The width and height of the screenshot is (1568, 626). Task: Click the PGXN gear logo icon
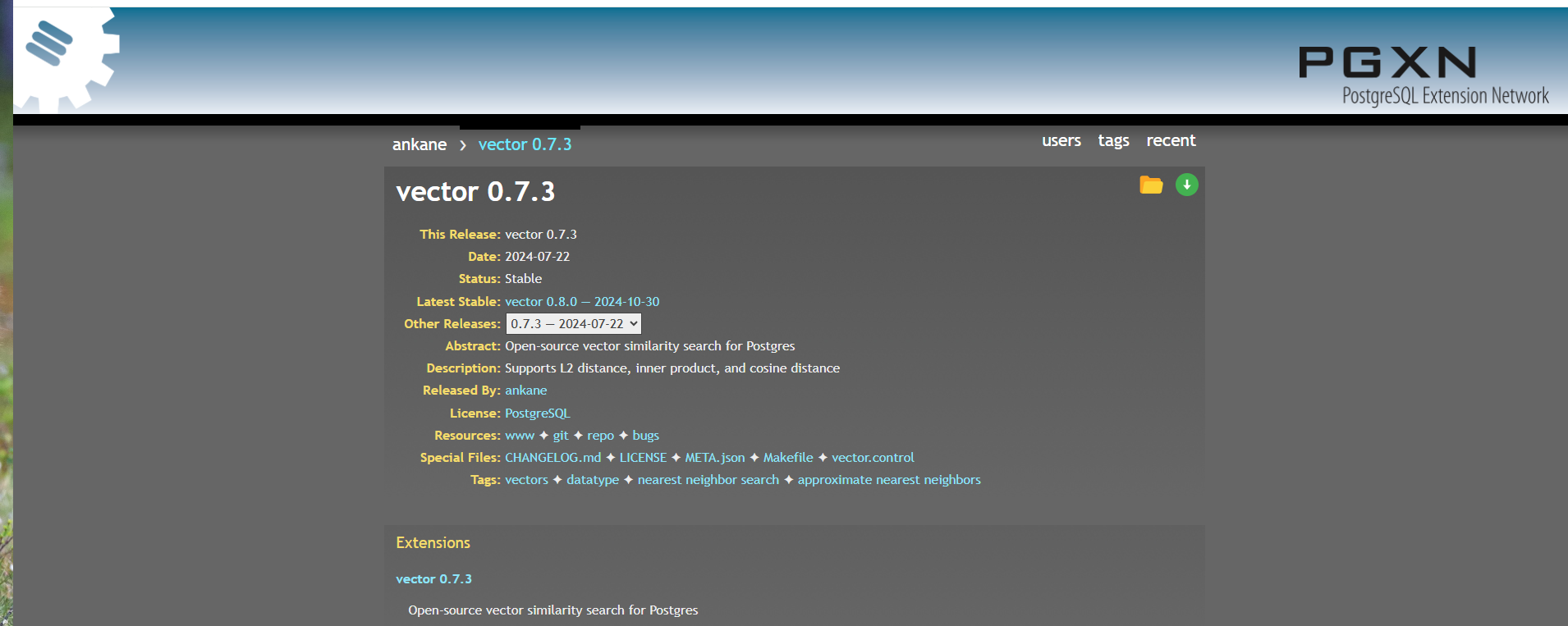(x=67, y=60)
